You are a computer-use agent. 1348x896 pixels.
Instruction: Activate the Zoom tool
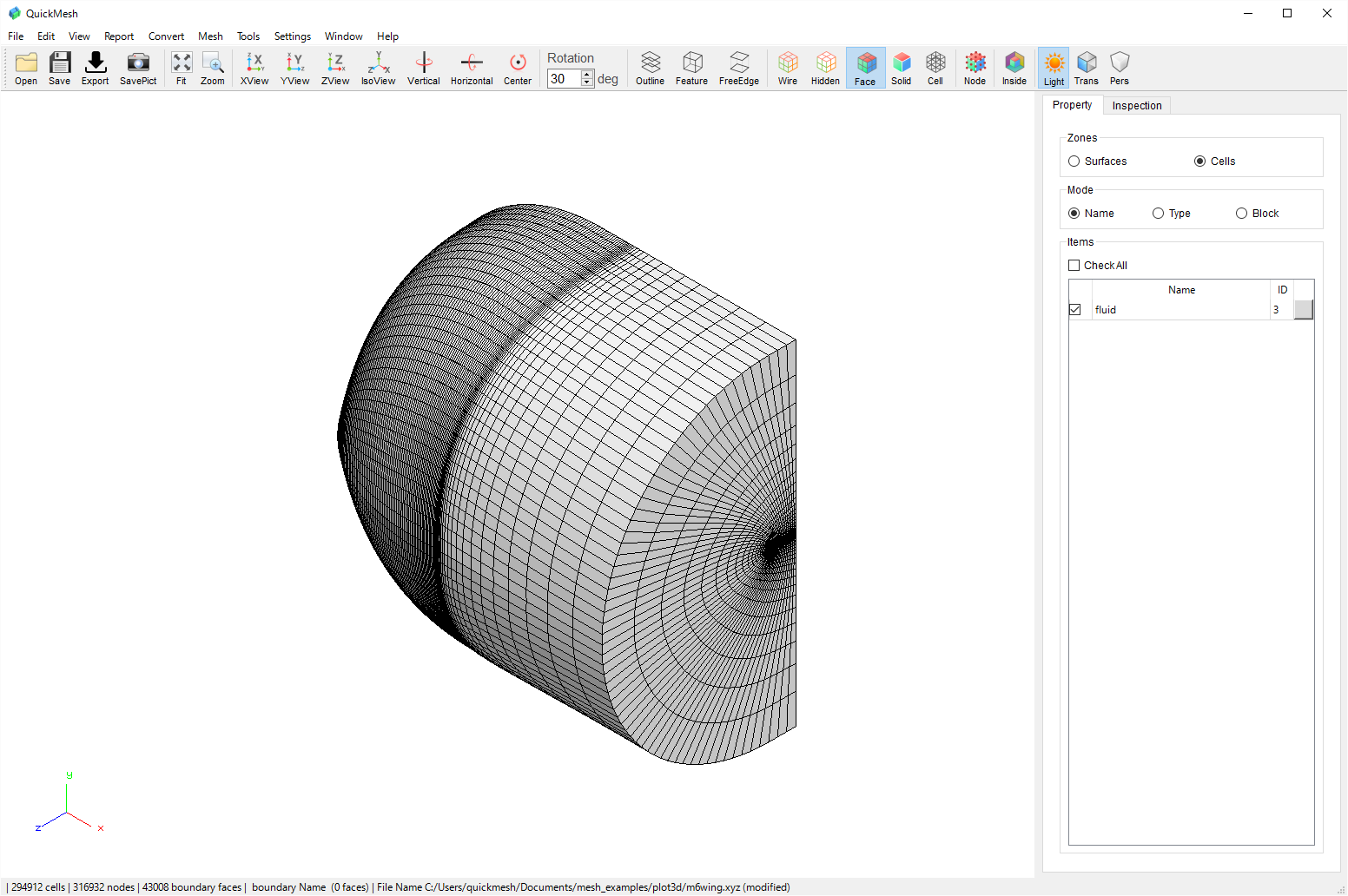click(213, 68)
